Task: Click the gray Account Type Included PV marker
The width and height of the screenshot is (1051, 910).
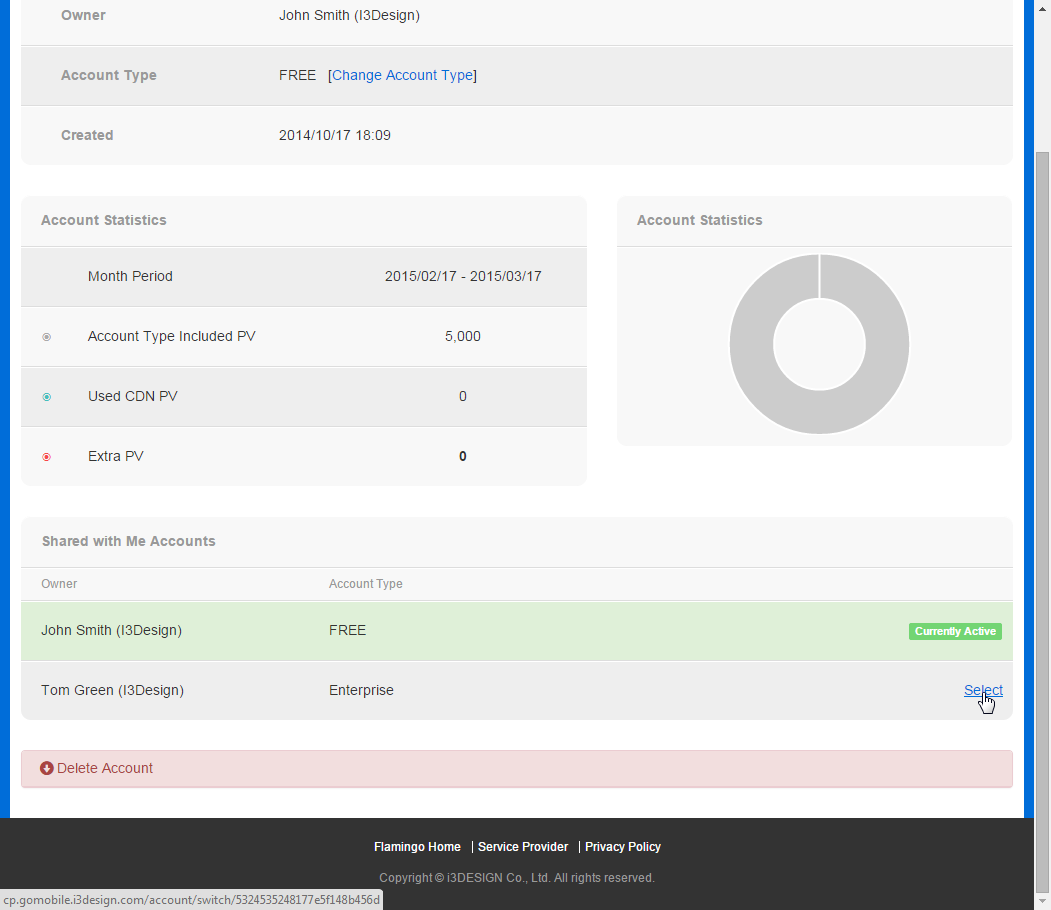Action: (47, 337)
